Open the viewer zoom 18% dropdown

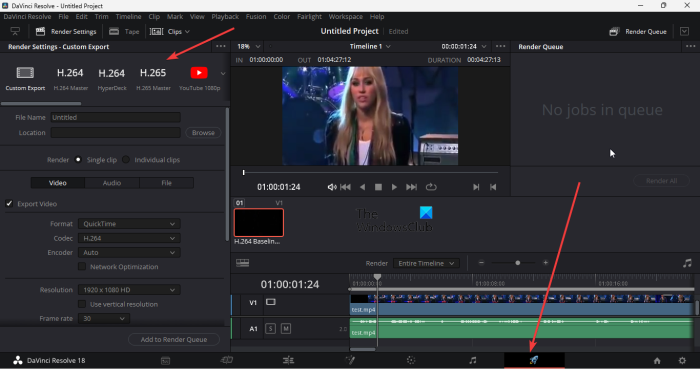pos(249,46)
